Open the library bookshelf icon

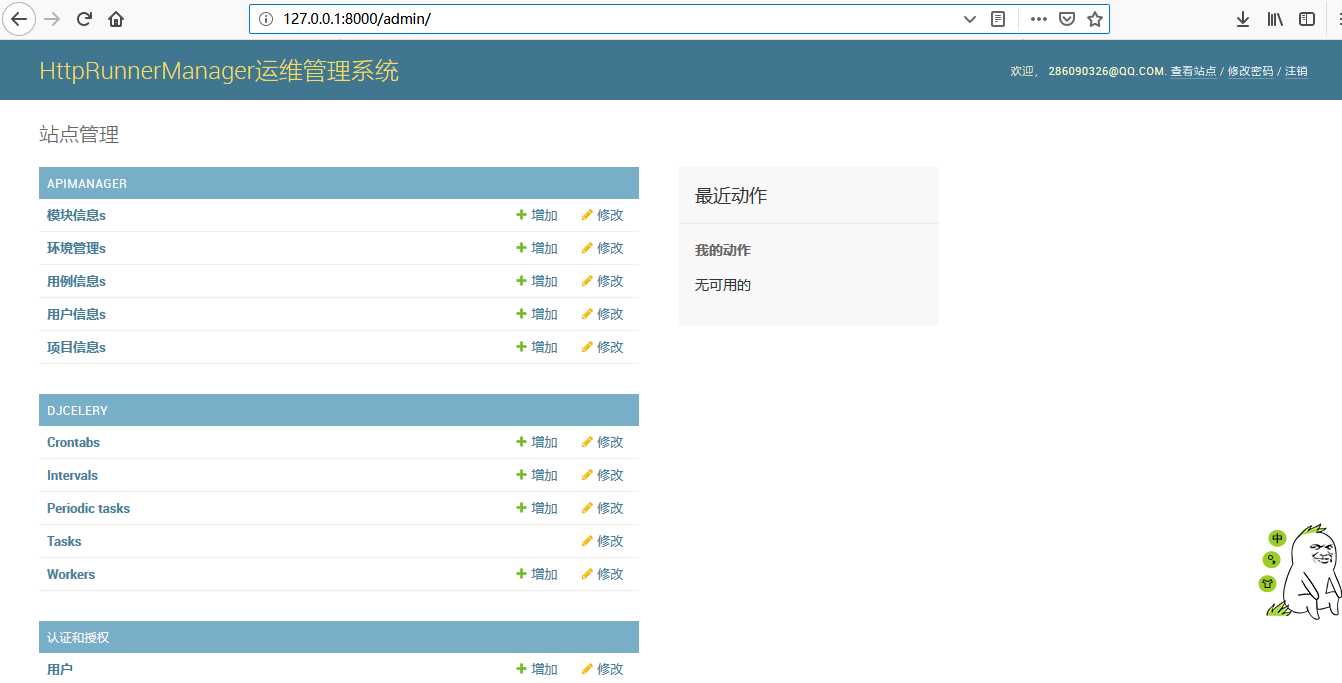tap(1275, 19)
